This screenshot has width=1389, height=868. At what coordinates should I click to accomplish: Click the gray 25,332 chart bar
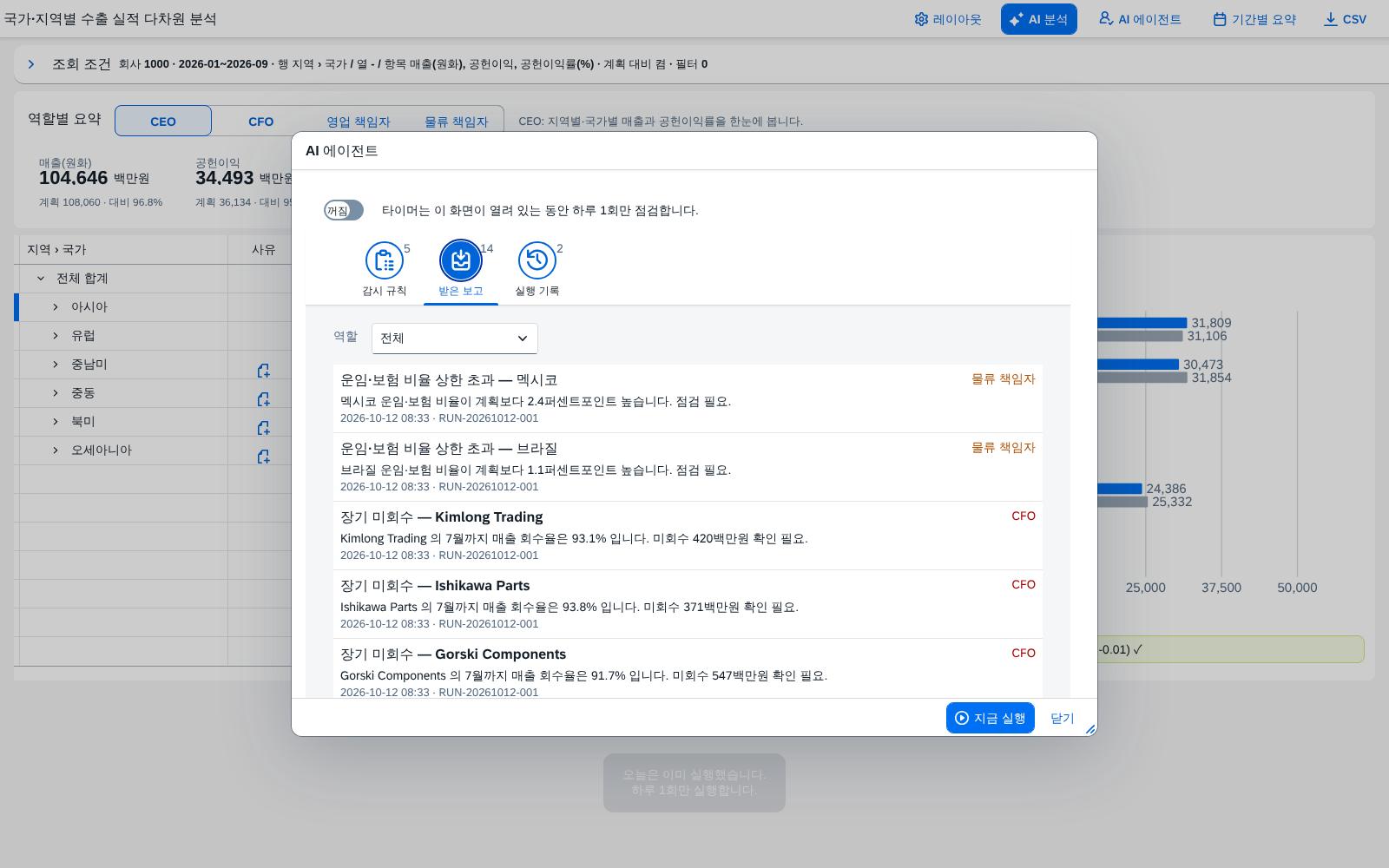point(1122,502)
